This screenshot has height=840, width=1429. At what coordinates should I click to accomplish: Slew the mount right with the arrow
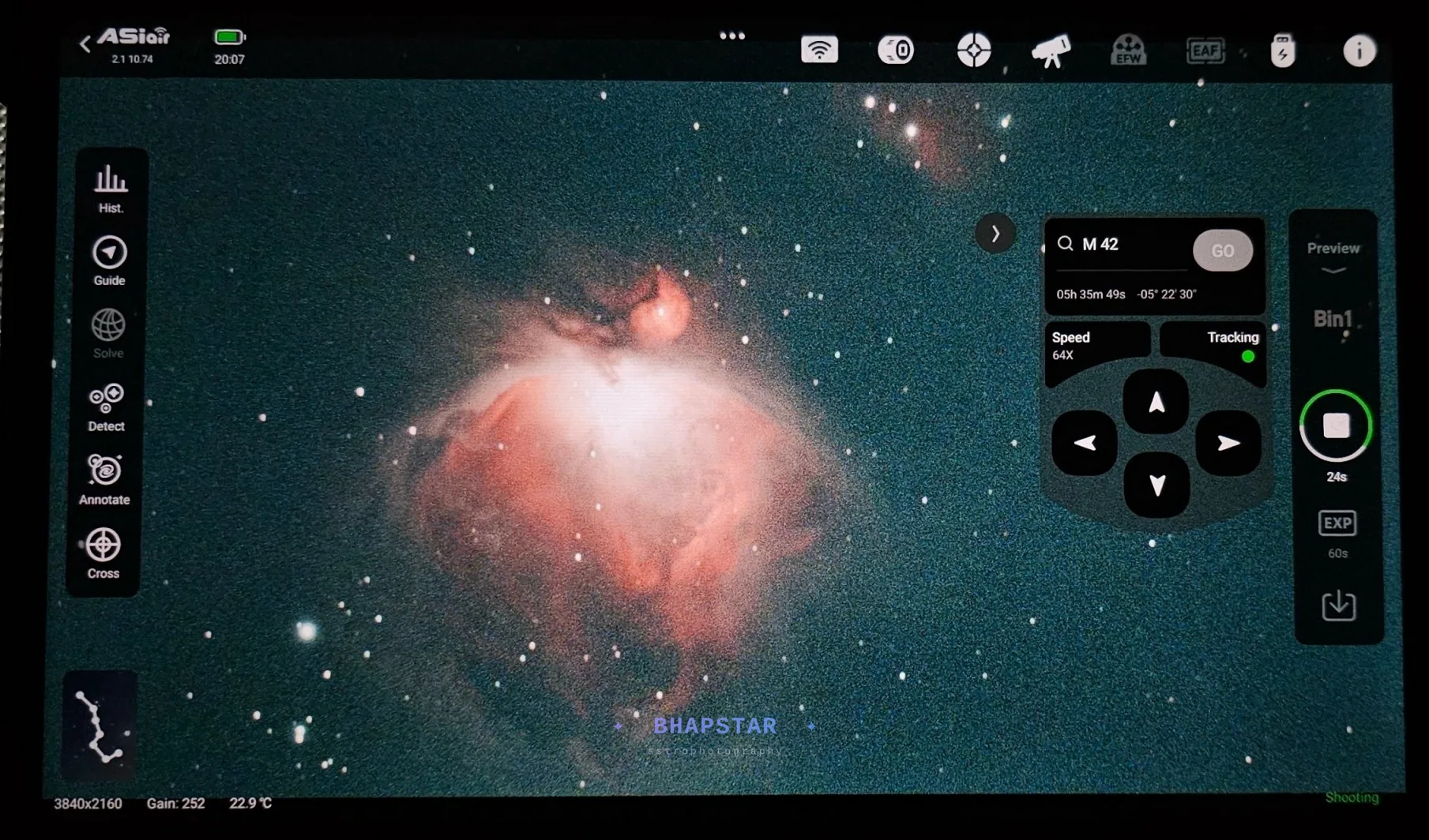1228,443
